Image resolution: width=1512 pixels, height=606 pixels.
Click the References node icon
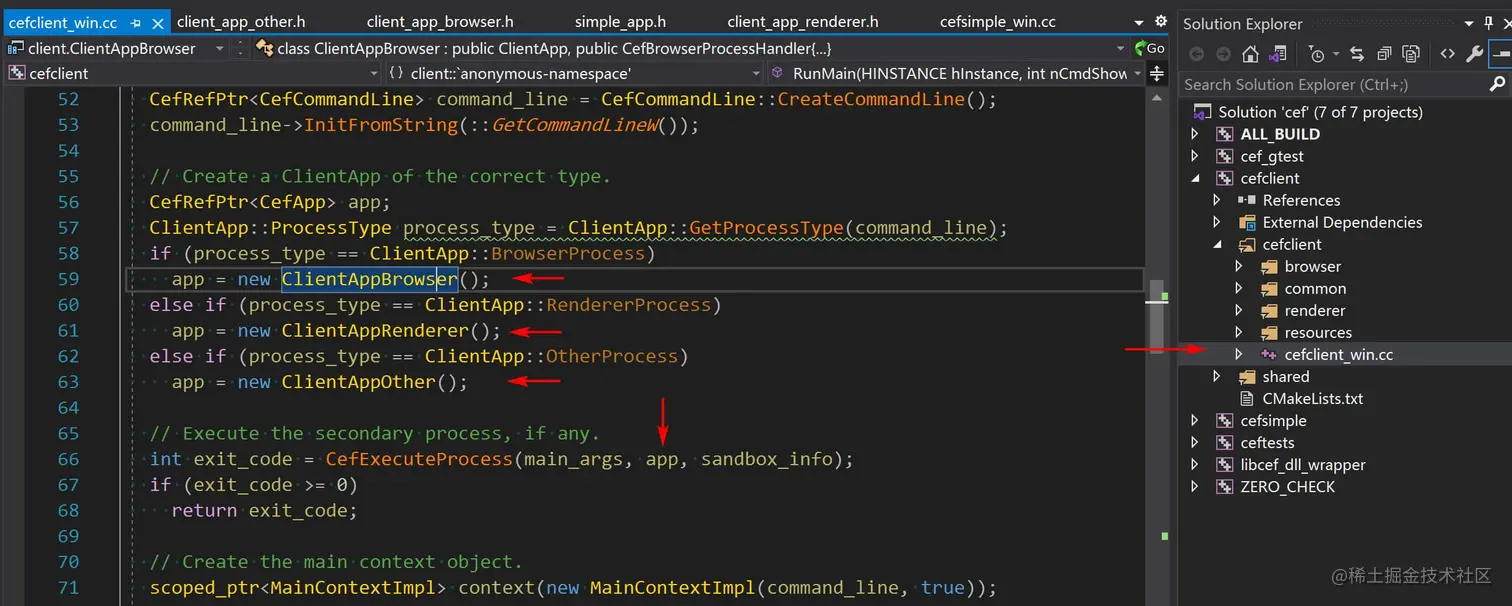click(x=1246, y=200)
